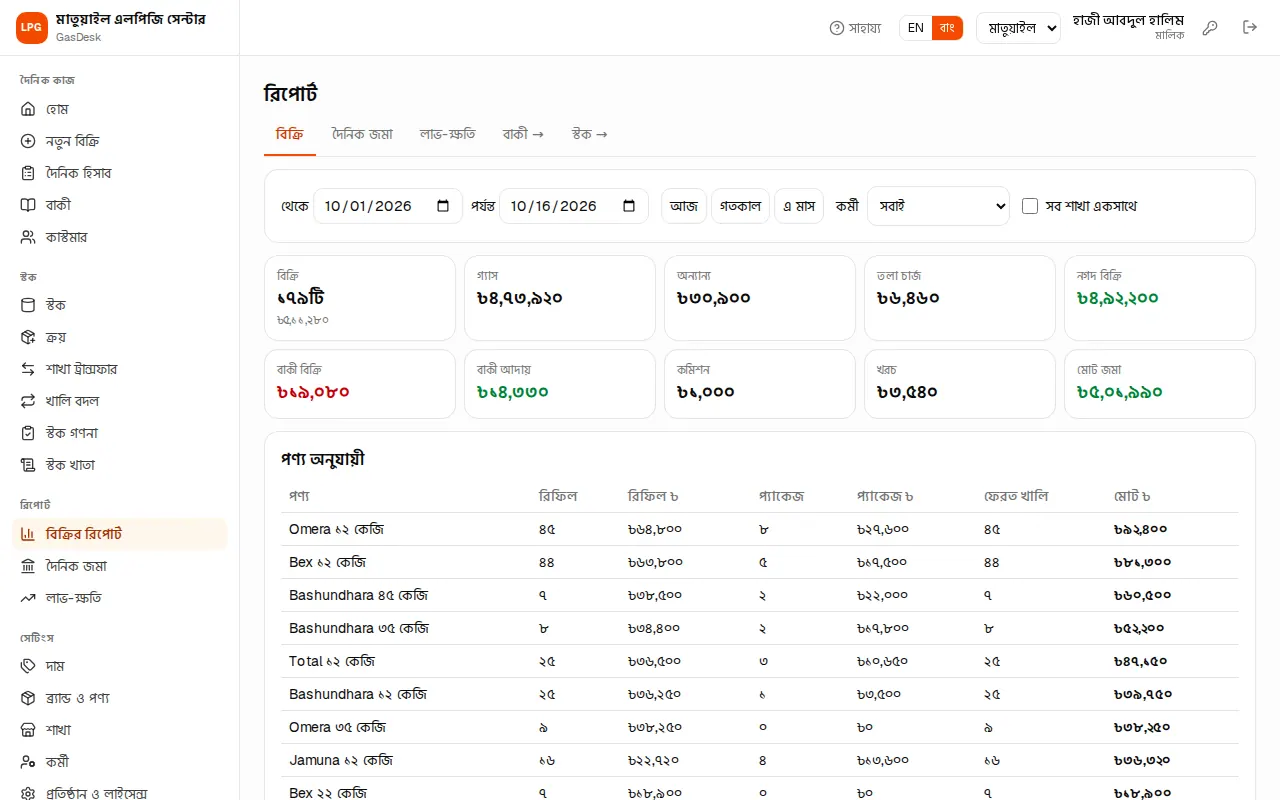
Task: Switch to দৈনিক জমা tab
Action: click(x=362, y=134)
